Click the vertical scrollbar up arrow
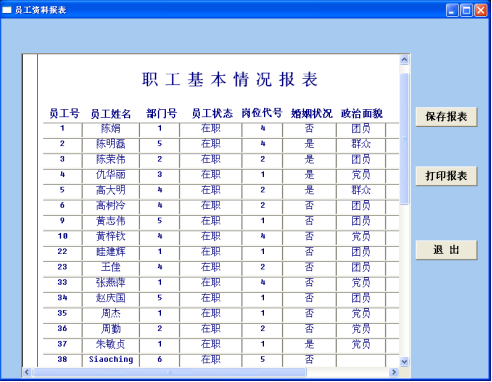492x382 pixels. [x=404, y=59]
